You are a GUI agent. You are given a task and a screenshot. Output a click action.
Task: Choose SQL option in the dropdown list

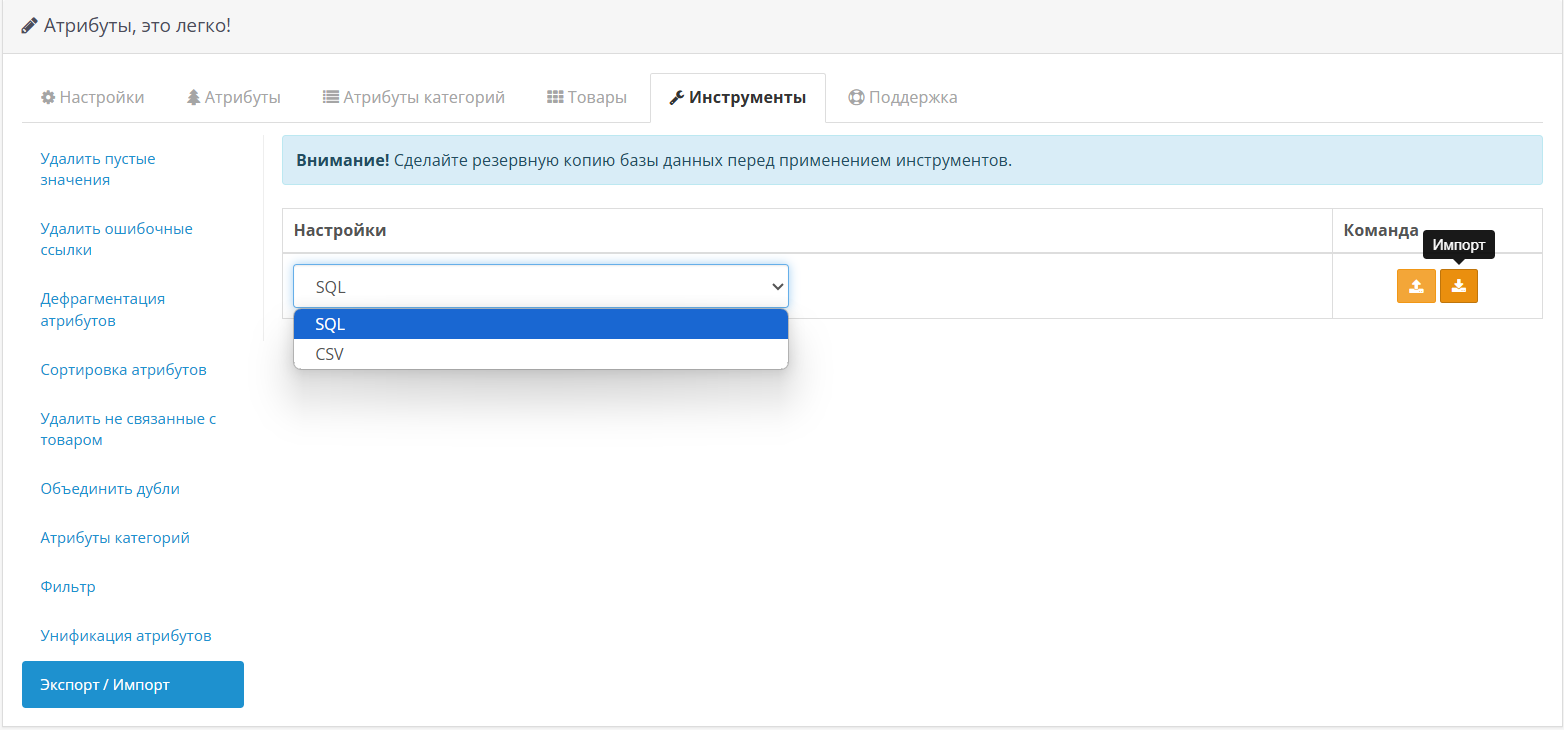(x=541, y=324)
